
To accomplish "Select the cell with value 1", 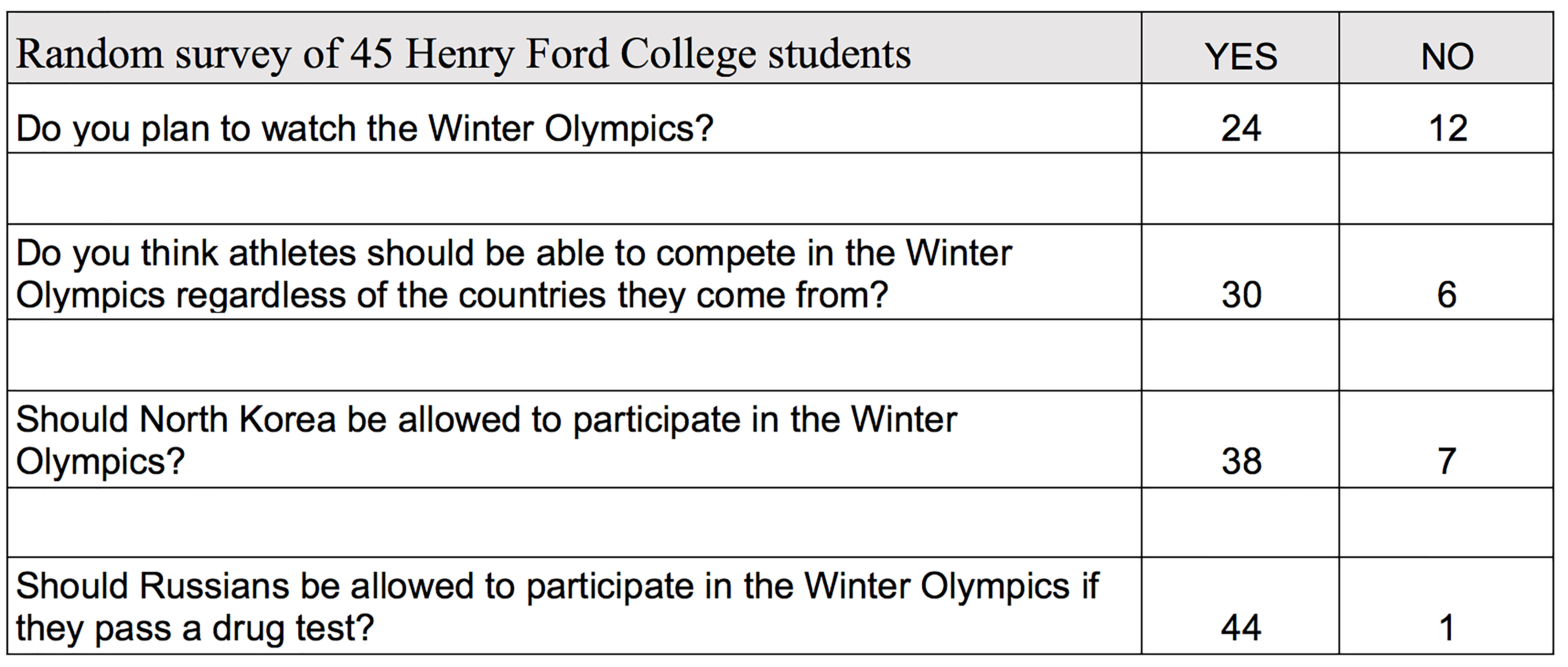I will (x=1447, y=605).
